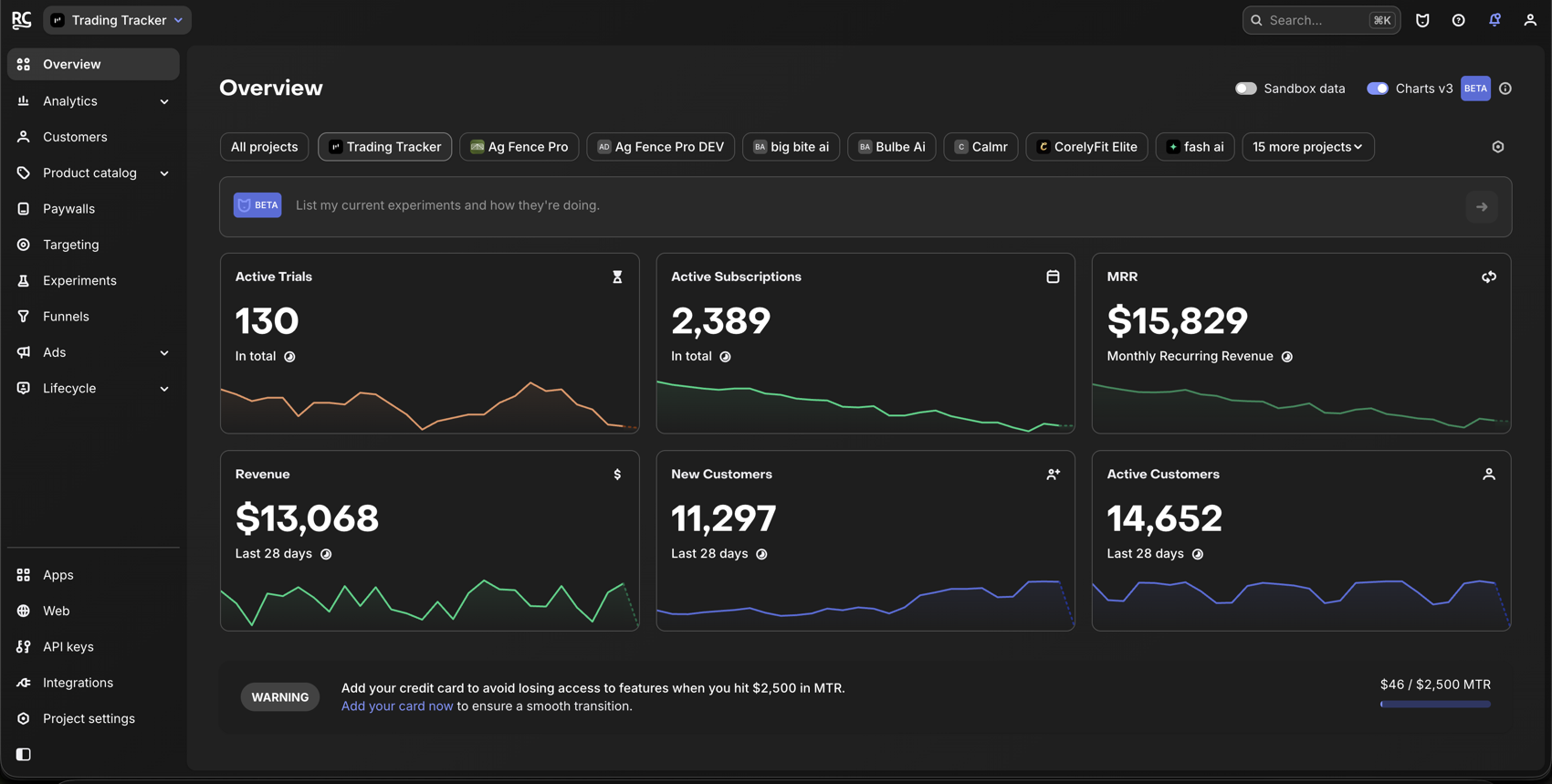Click the hourglass icon on Active Trials card
The height and width of the screenshot is (784, 1552).
[617, 277]
